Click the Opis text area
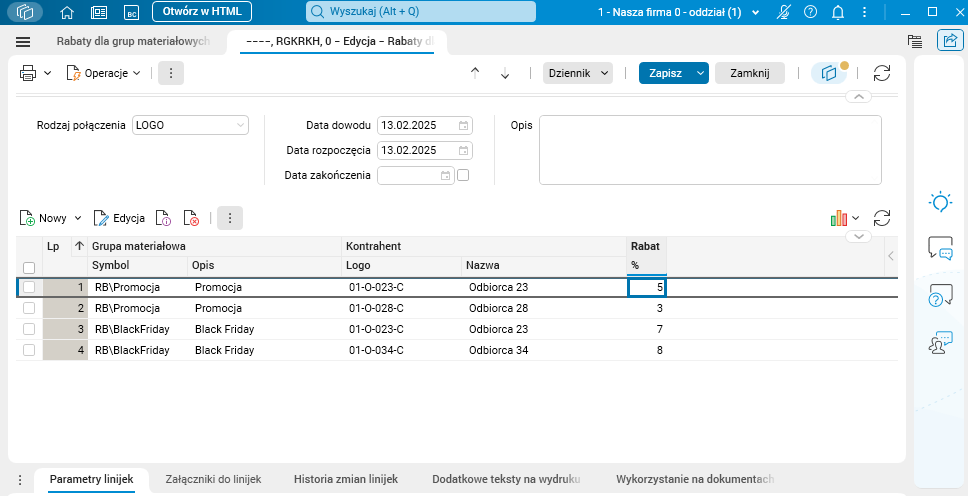Viewport: 968px width, 496px height. (x=710, y=149)
